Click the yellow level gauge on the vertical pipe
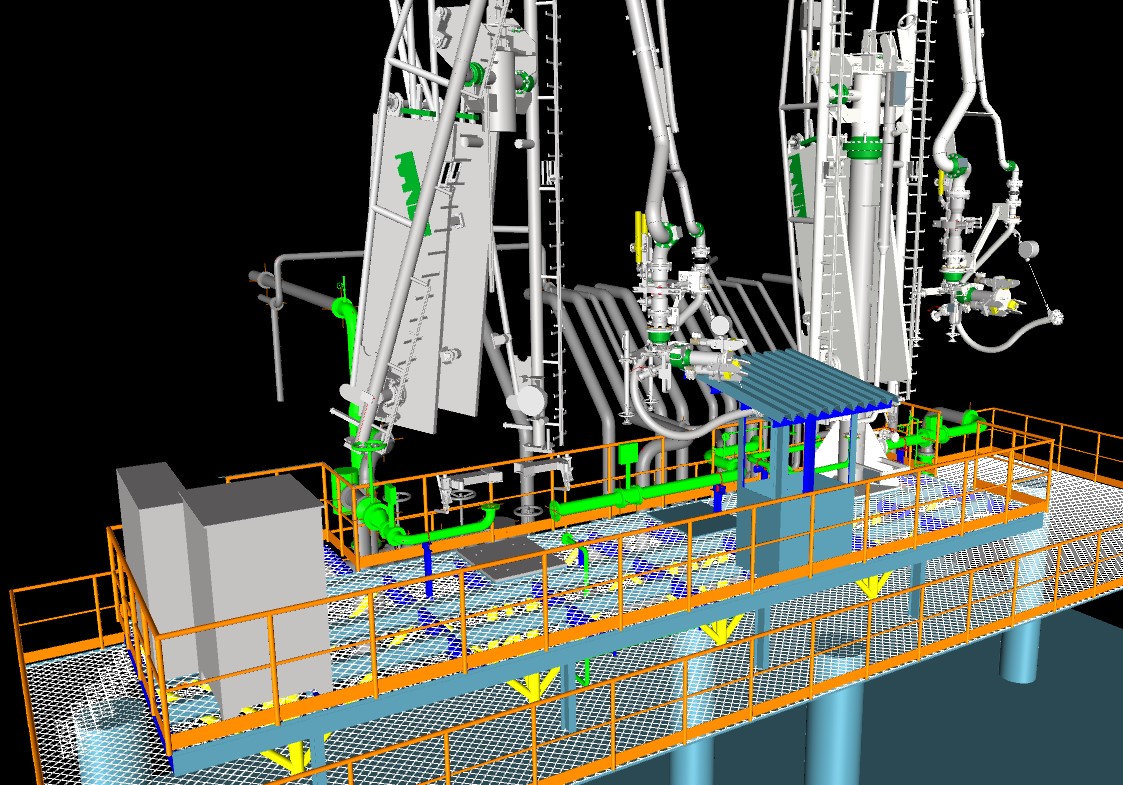This screenshot has height=785, width=1123. tap(638, 235)
